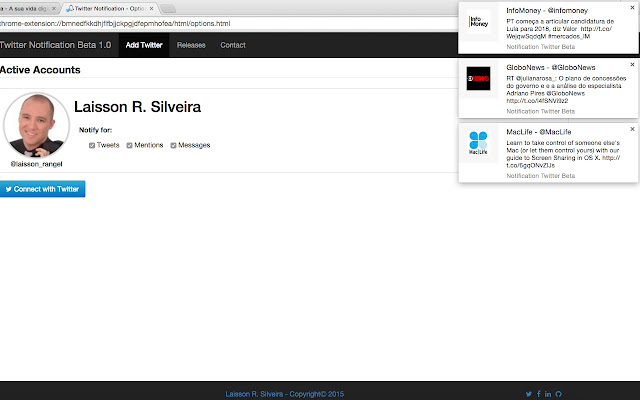The width and height of the screenshot is (640, 400).
Task: Close the Twitter Notification browser tab
Action: (151, 8)
